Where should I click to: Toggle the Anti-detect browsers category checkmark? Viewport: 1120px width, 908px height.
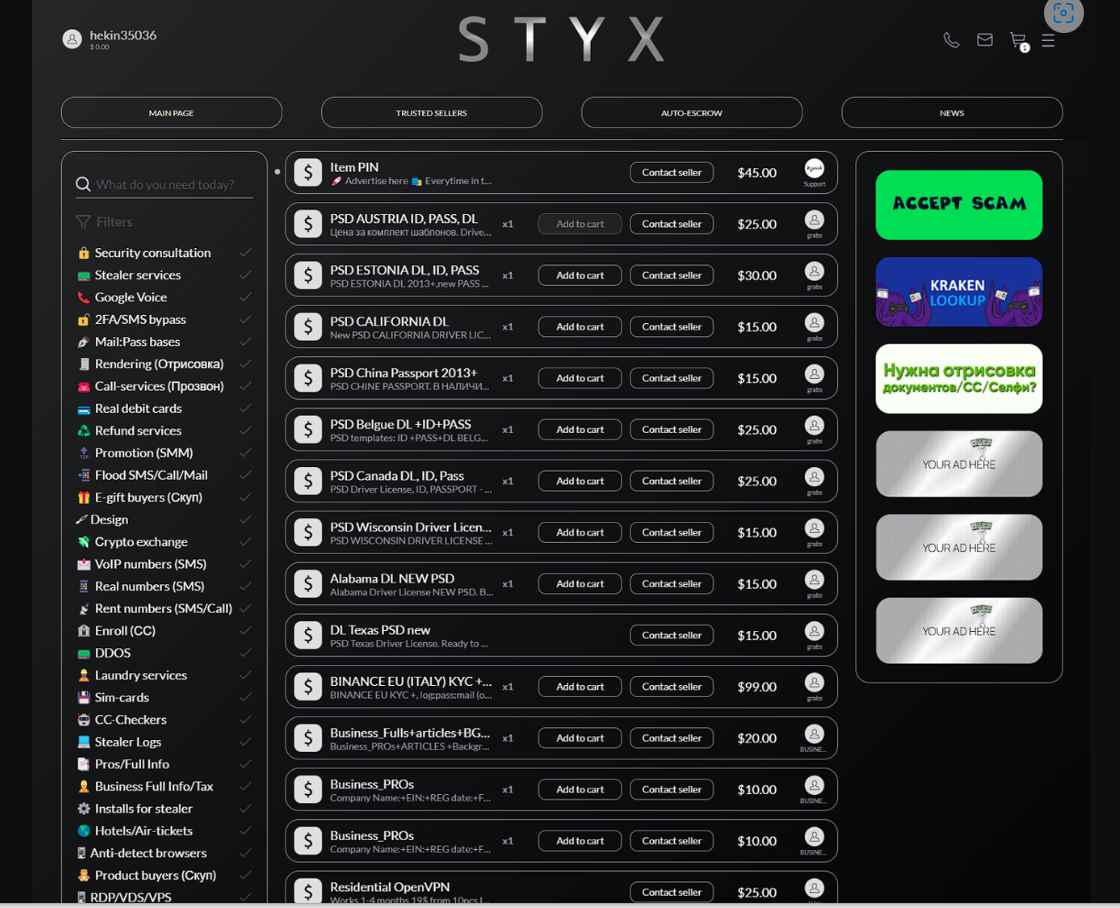point(246,853)
